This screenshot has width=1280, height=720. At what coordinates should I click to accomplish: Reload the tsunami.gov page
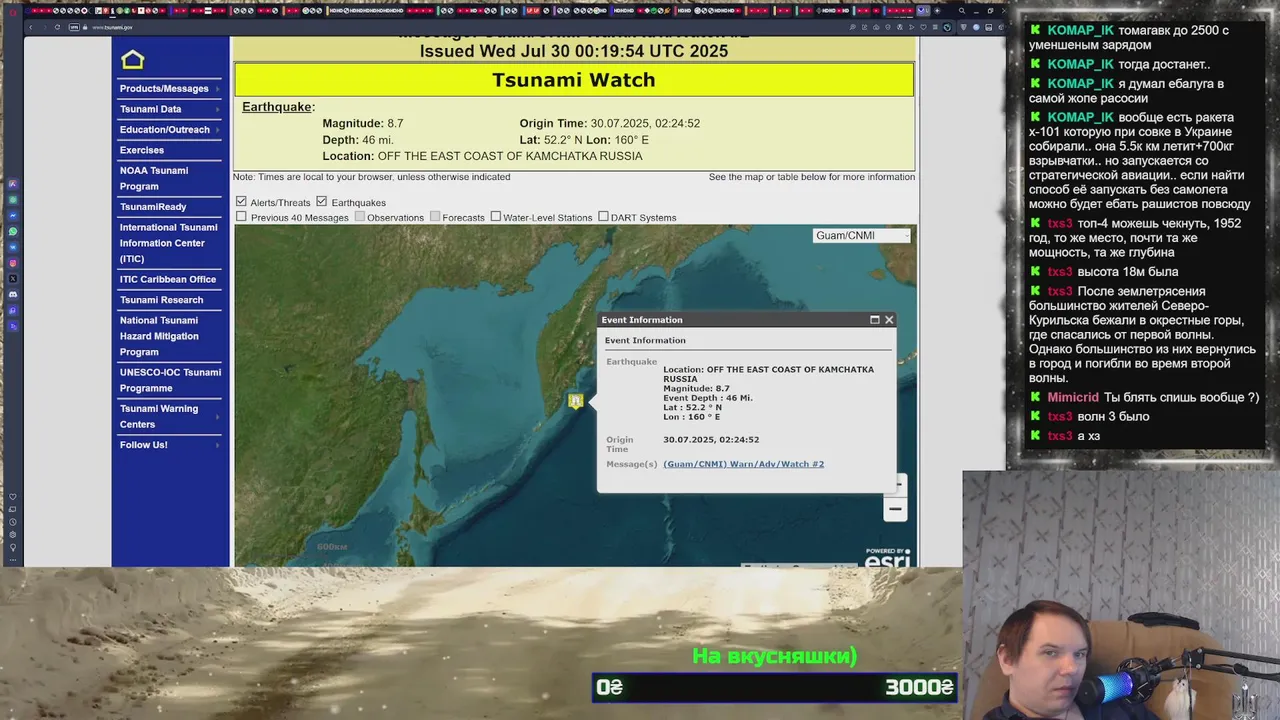click(57, 27)
